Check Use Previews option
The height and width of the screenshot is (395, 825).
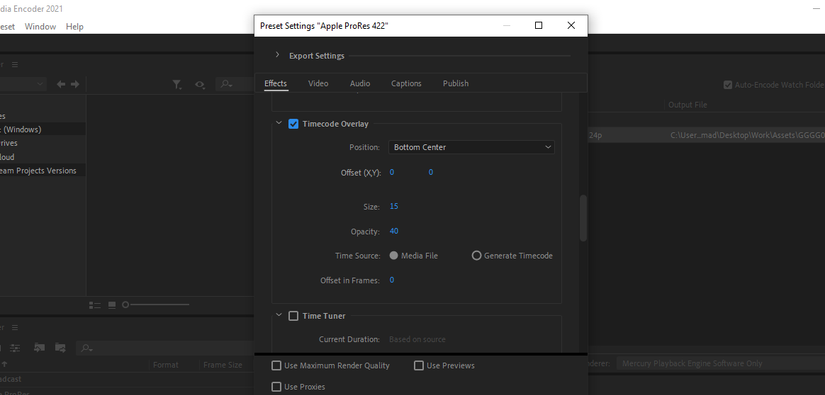[x=419, y=366]
